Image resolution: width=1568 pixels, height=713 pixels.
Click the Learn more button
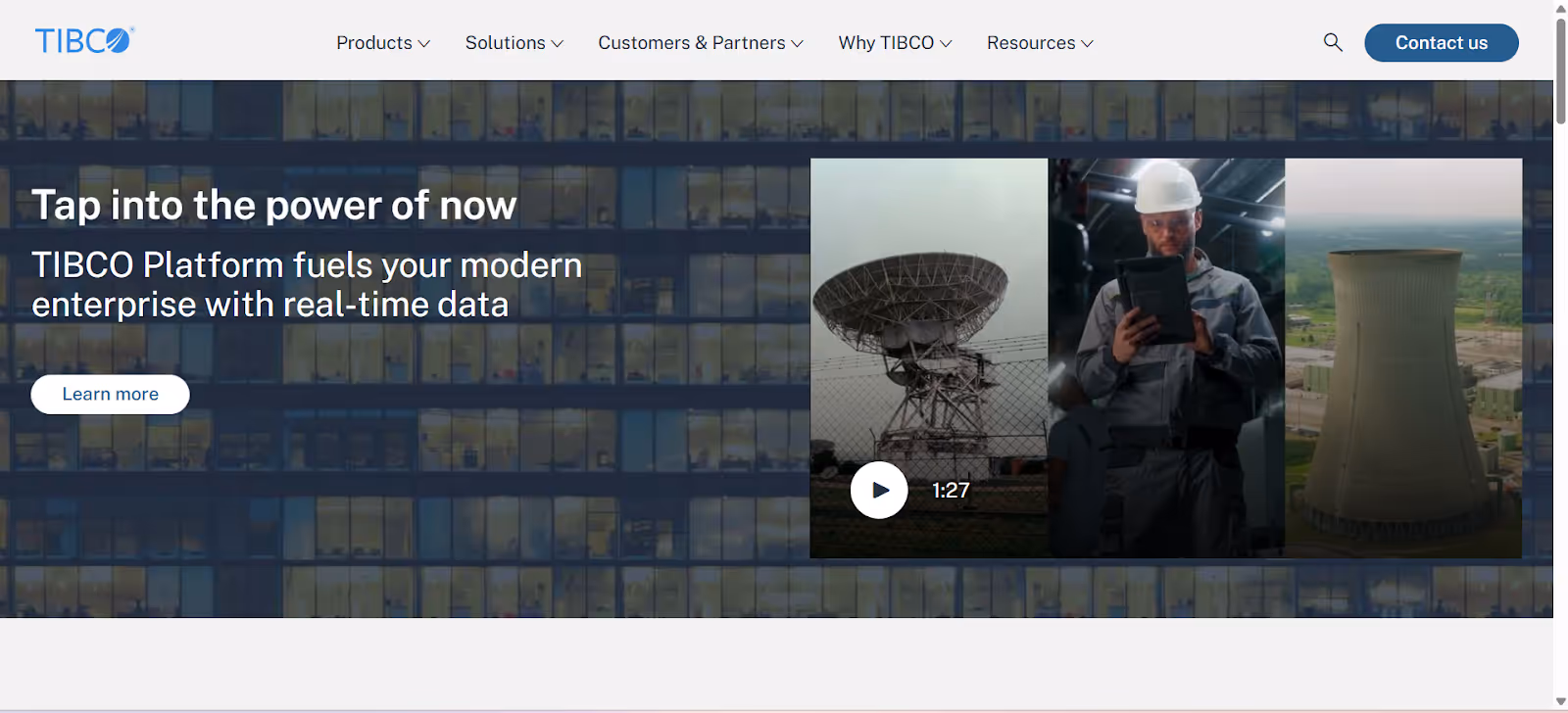(110, 394)
